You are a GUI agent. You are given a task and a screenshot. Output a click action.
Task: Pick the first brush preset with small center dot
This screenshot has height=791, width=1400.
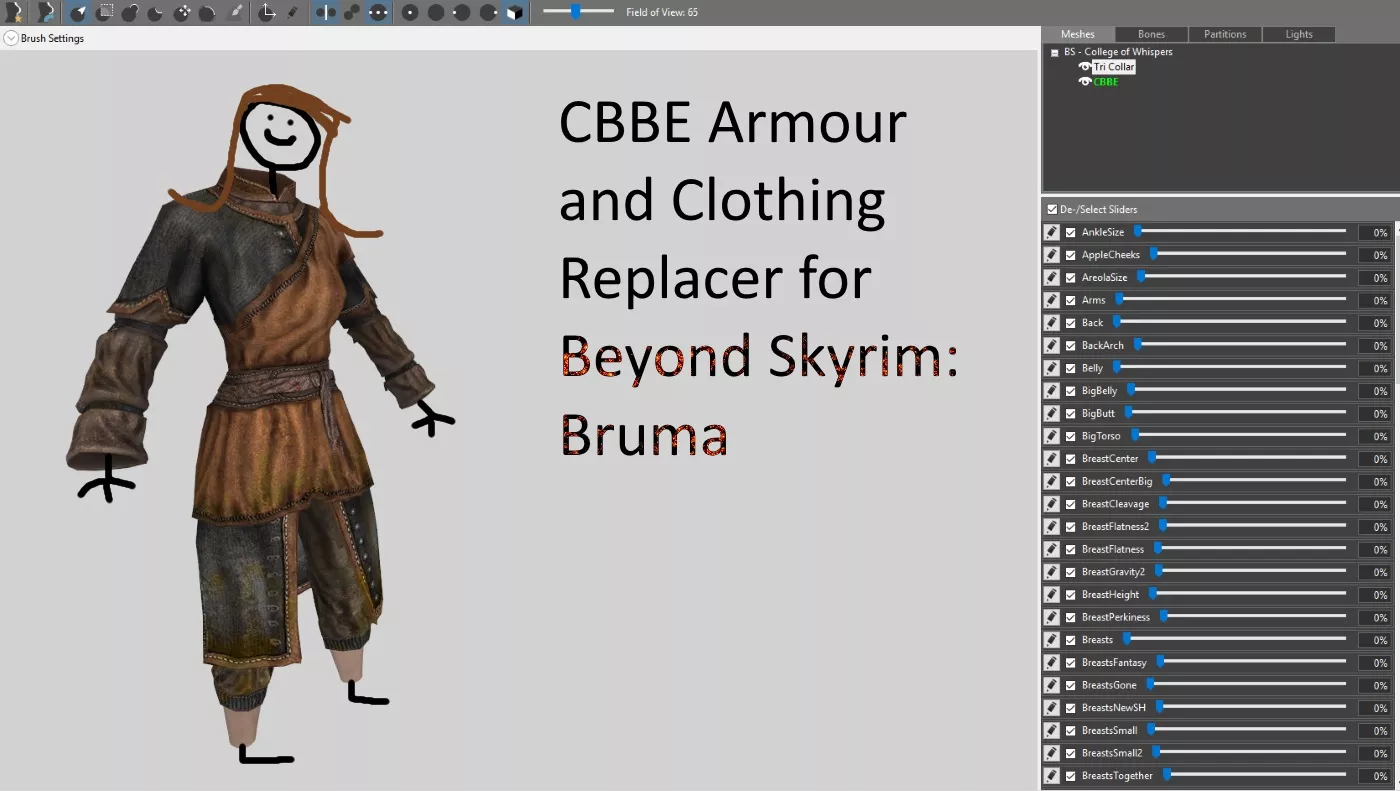click(x=410, y=12)
